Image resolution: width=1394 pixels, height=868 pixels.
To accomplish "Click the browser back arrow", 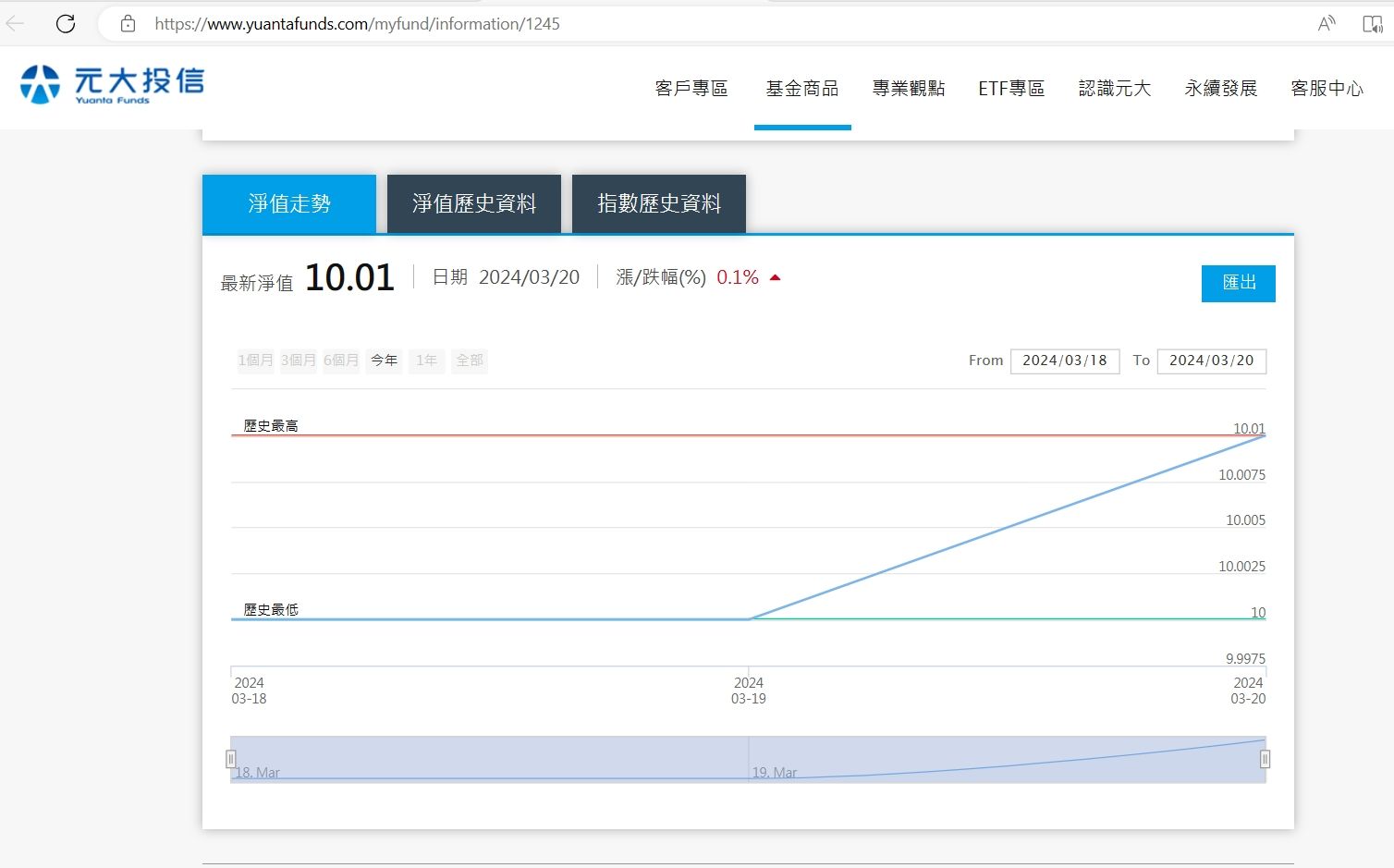I will [x=15, y=23].
